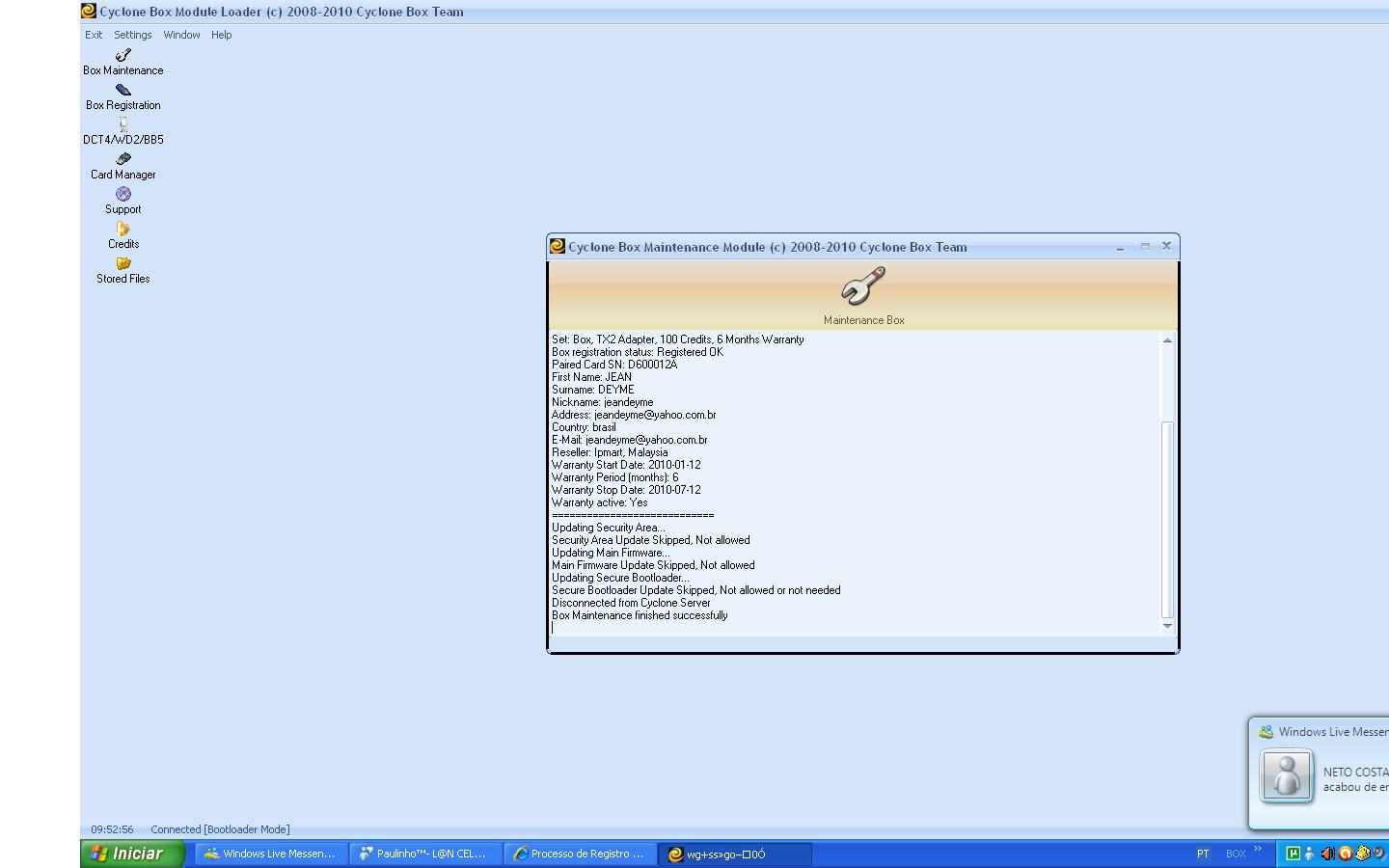Screen dimensions: 1389x868
Task: Click the NETO COSTA notification text
Action: pyautogui.click(x=1355, y=773)
